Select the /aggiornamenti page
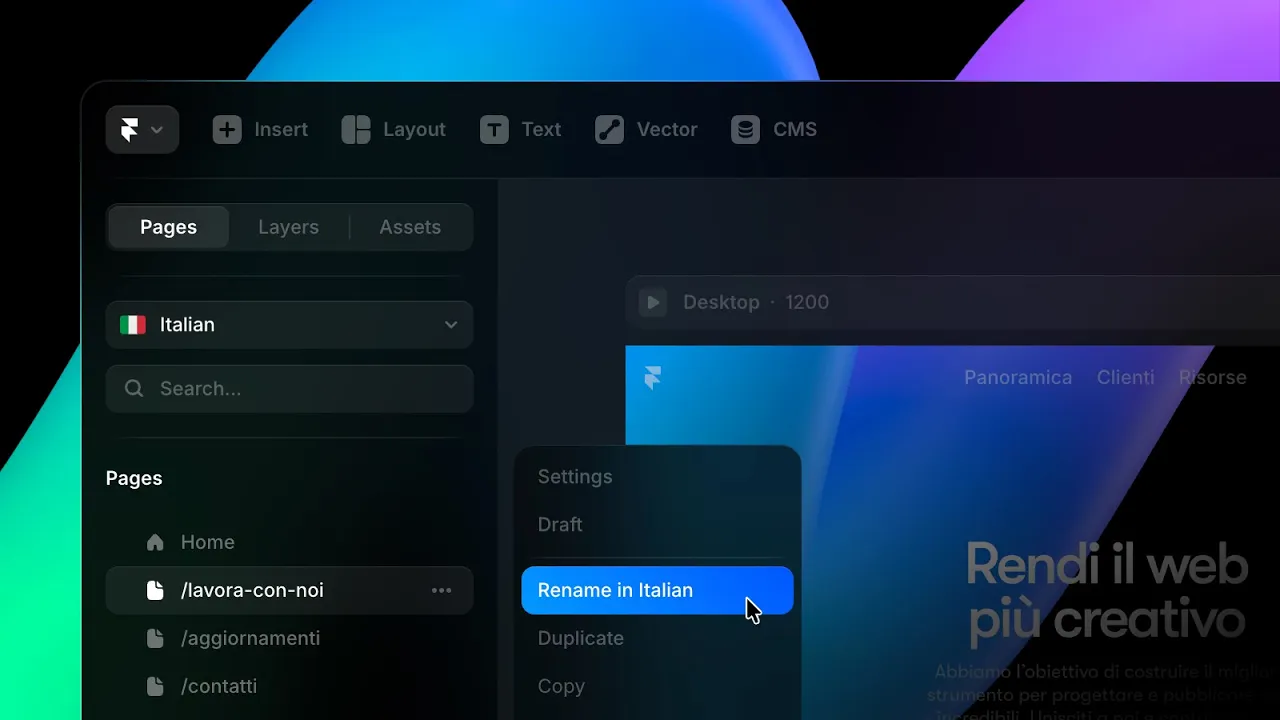 point(289,638)
